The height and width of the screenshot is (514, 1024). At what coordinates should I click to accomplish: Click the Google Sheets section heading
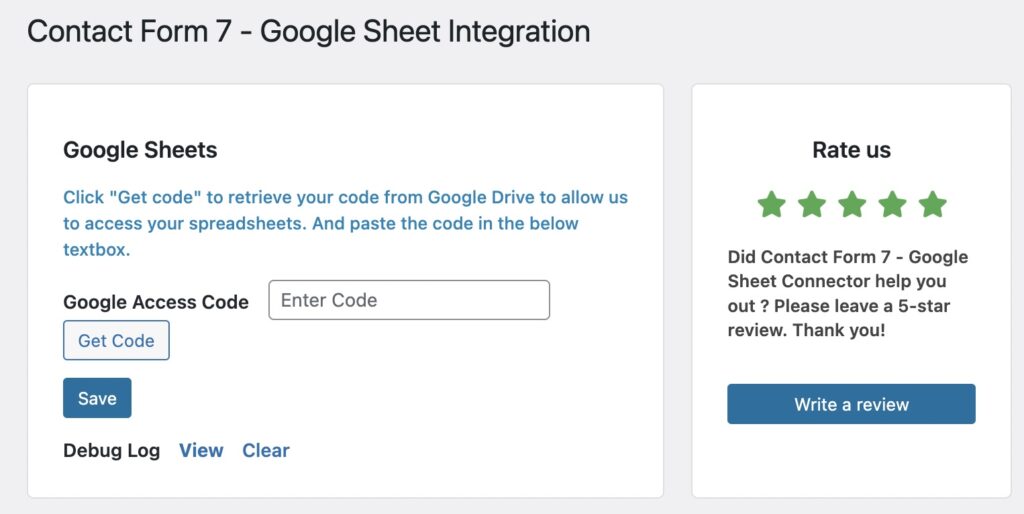point(140,151)
